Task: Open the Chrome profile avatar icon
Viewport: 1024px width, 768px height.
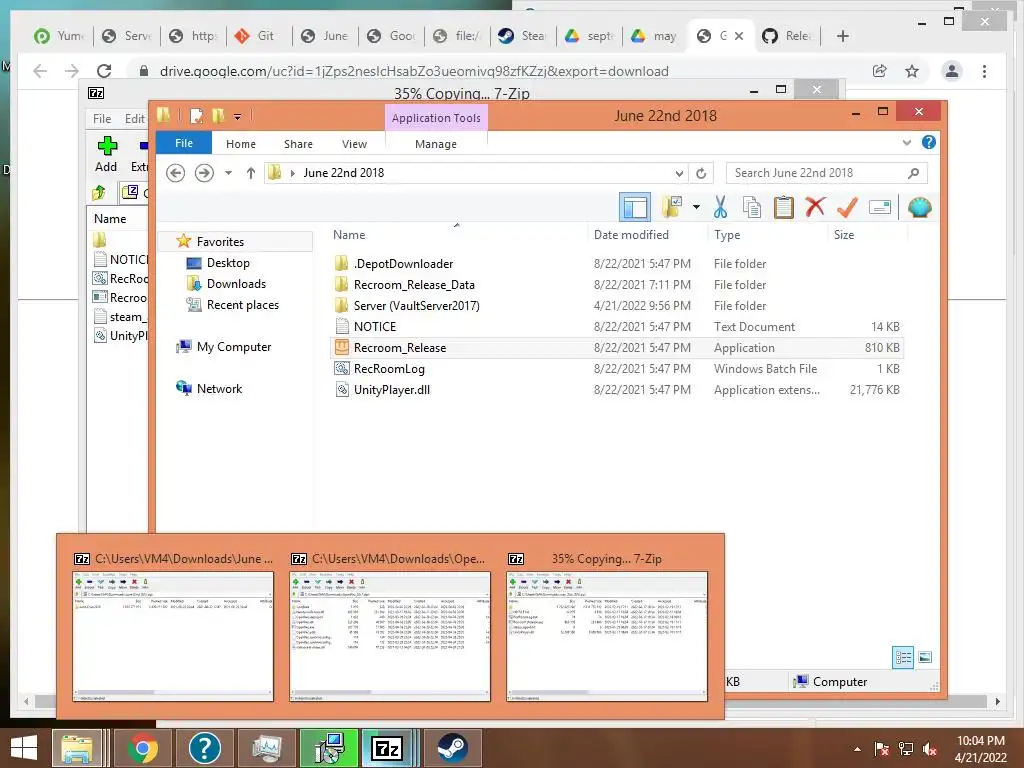Action: click(x=952, y=71)
